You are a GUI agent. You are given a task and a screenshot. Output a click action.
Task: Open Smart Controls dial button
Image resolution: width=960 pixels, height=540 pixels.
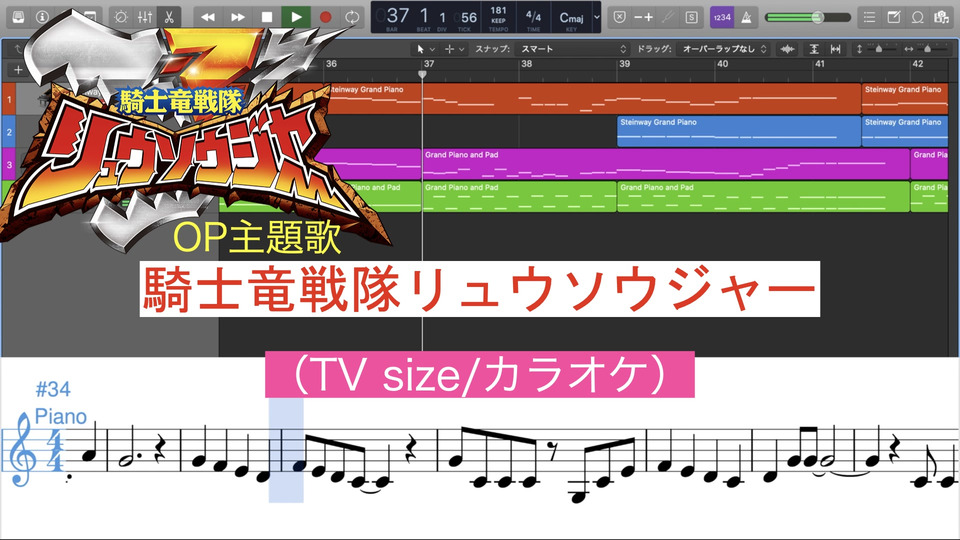[121, 17]
